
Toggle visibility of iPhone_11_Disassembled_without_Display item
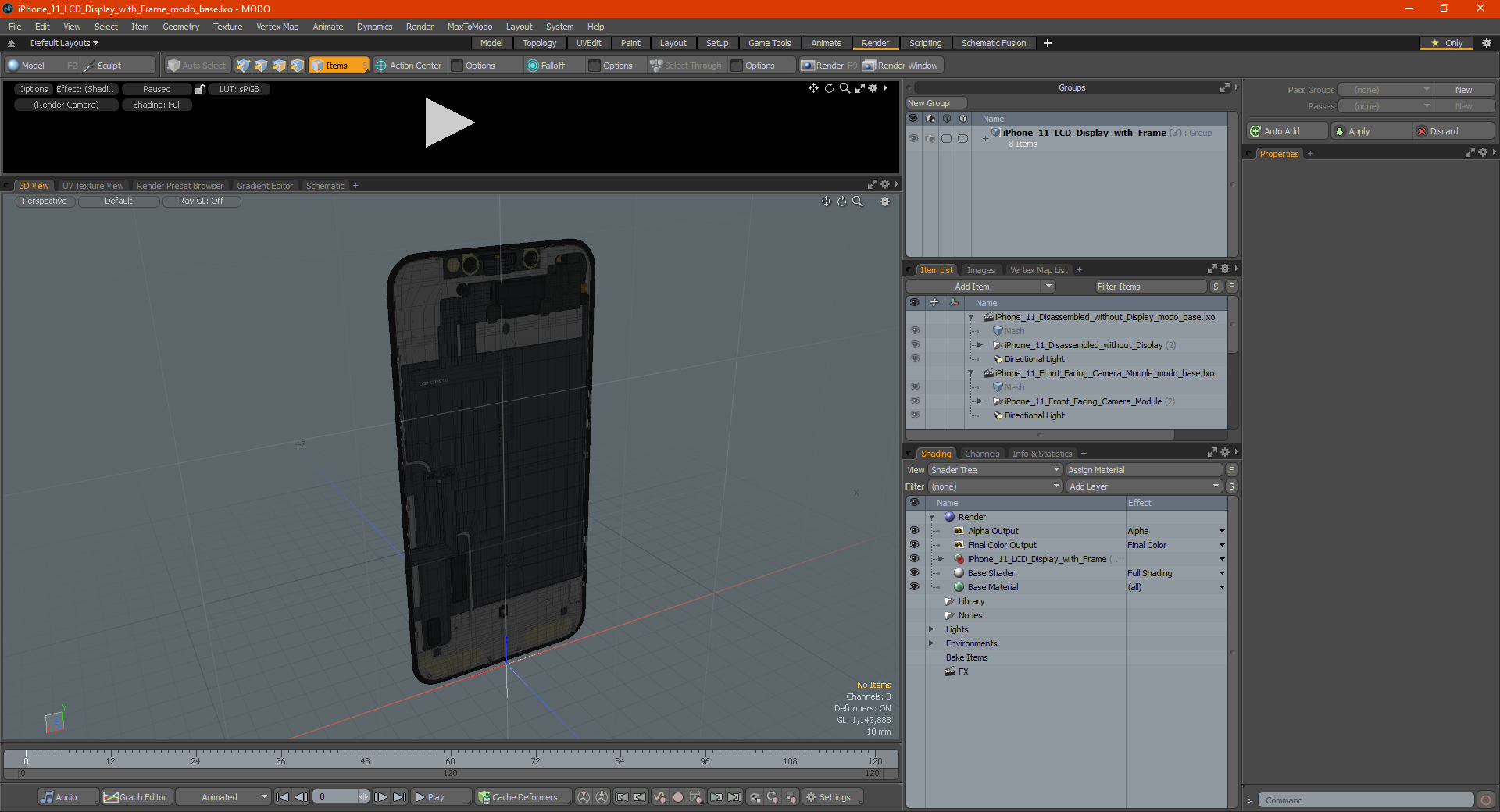[915, 345]
